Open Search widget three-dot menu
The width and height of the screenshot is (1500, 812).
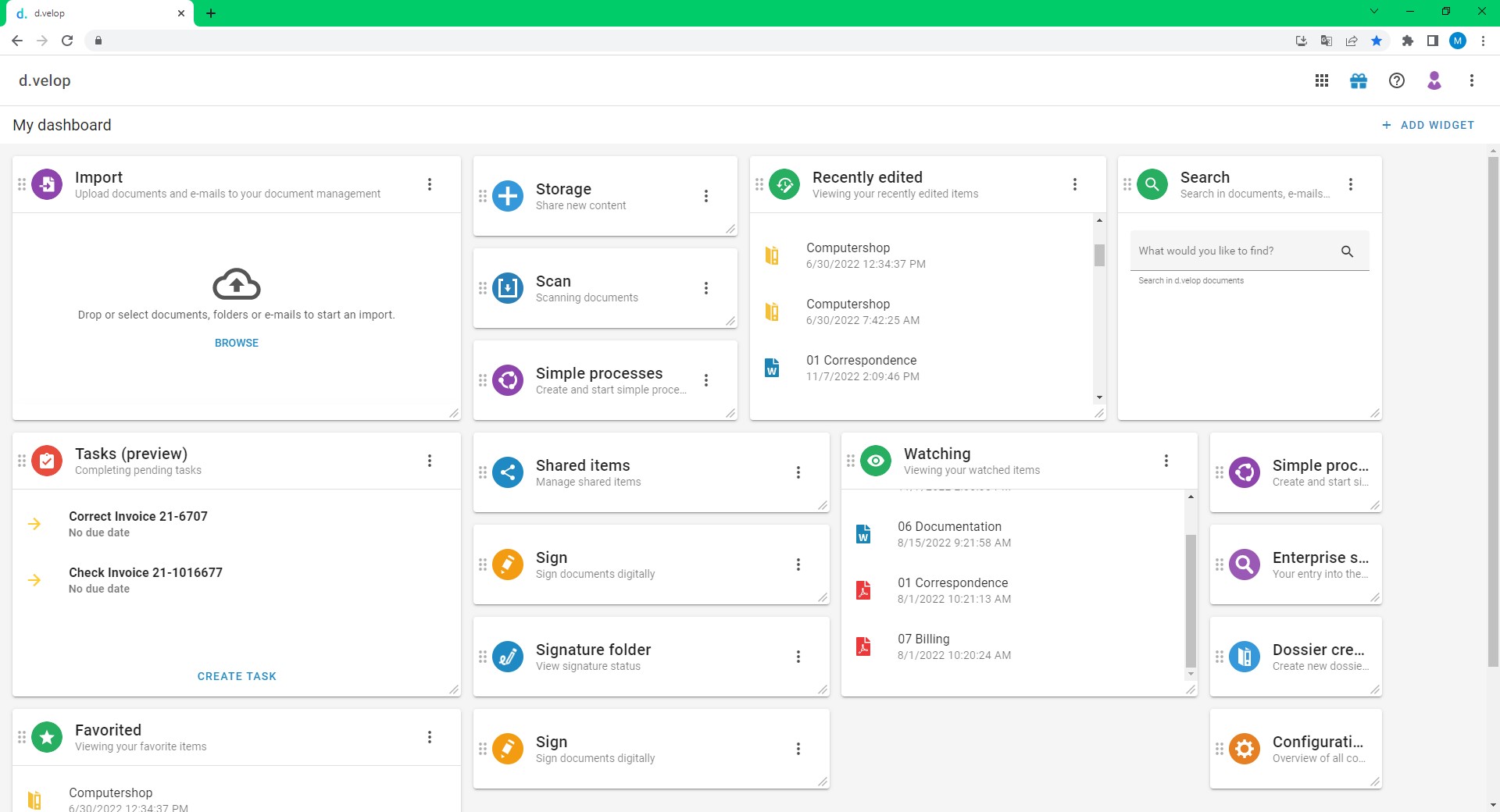pyautogui.click(x=1351, y=184)
